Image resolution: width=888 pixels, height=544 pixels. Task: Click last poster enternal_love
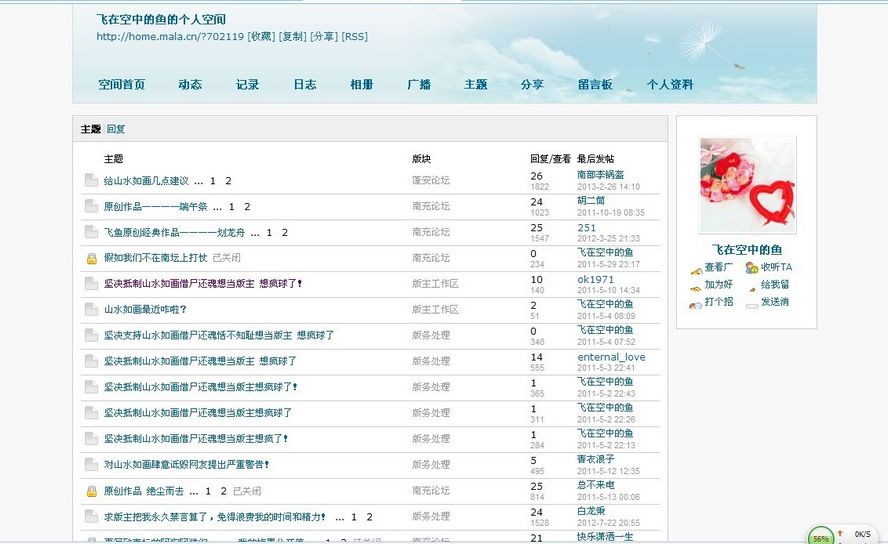point(611,356)
